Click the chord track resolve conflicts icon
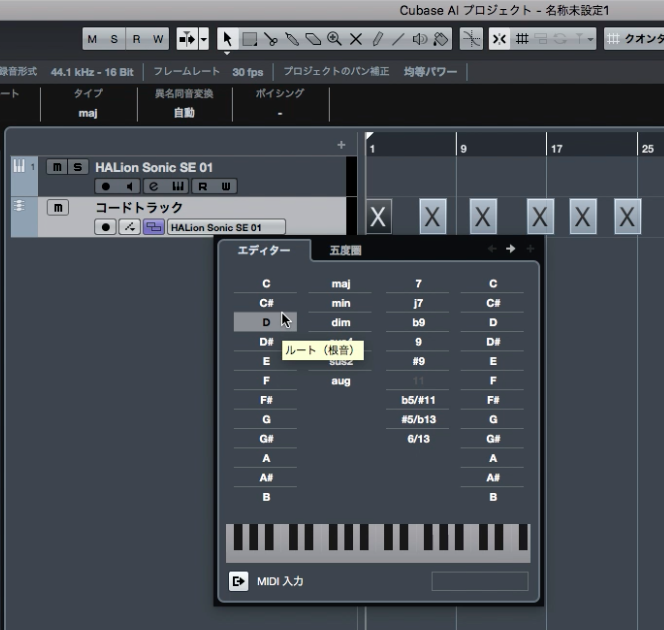Viewport: 664px width, 630px height. tap(130, 227)
